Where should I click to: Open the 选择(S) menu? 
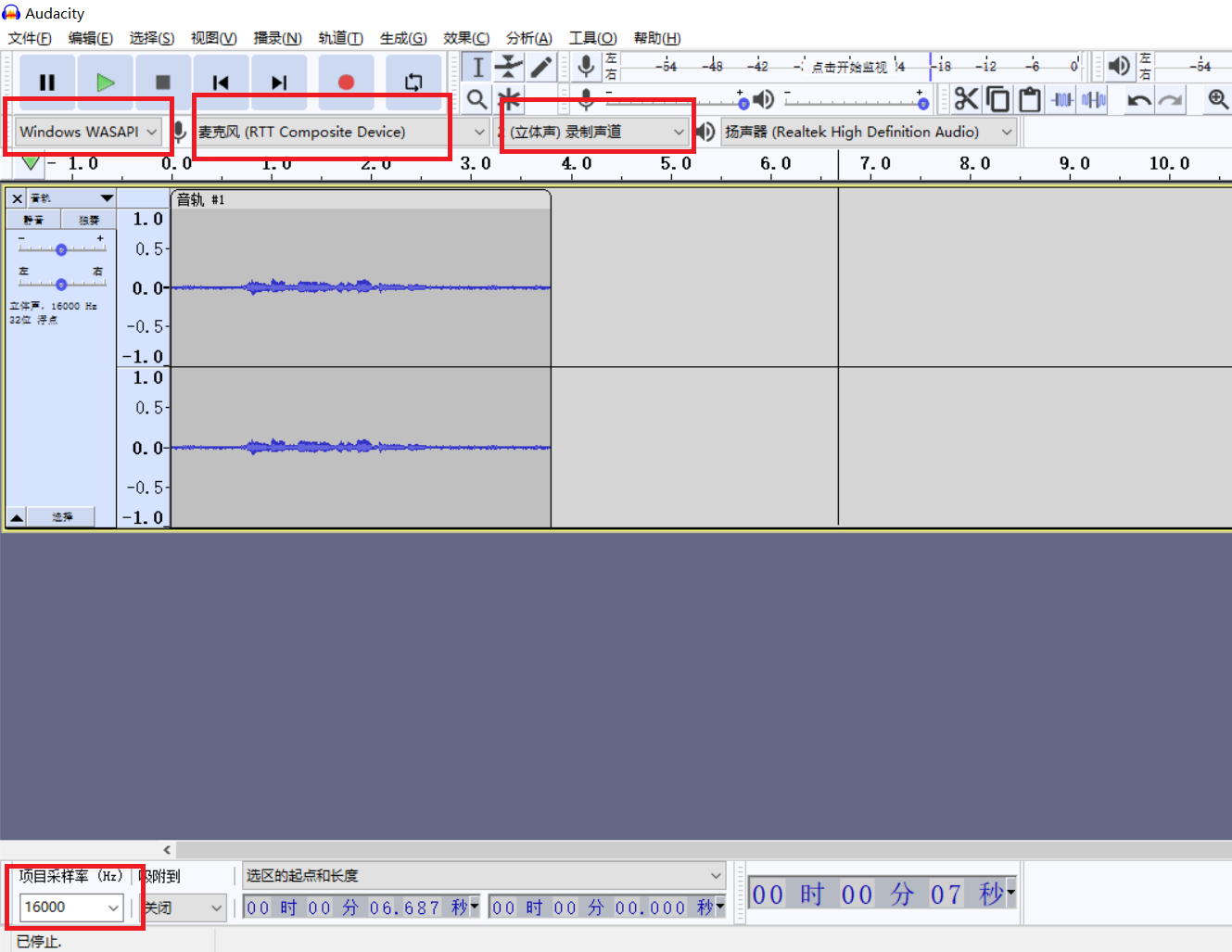point(151,38)
